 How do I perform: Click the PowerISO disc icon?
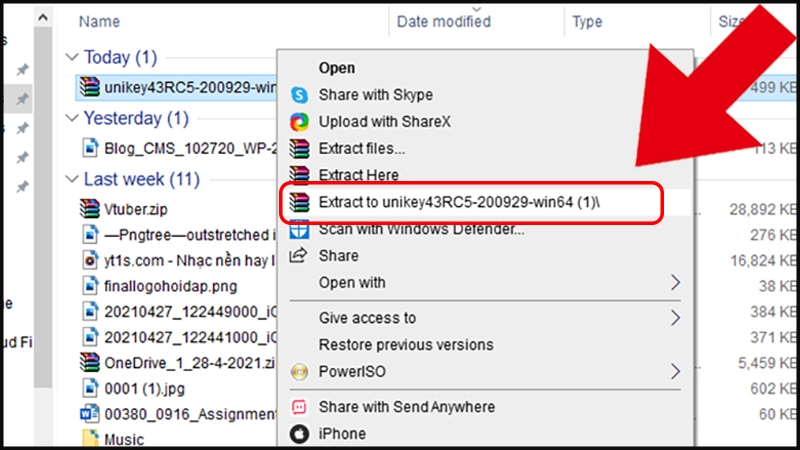pyautogui.click(x=299, y=372)
